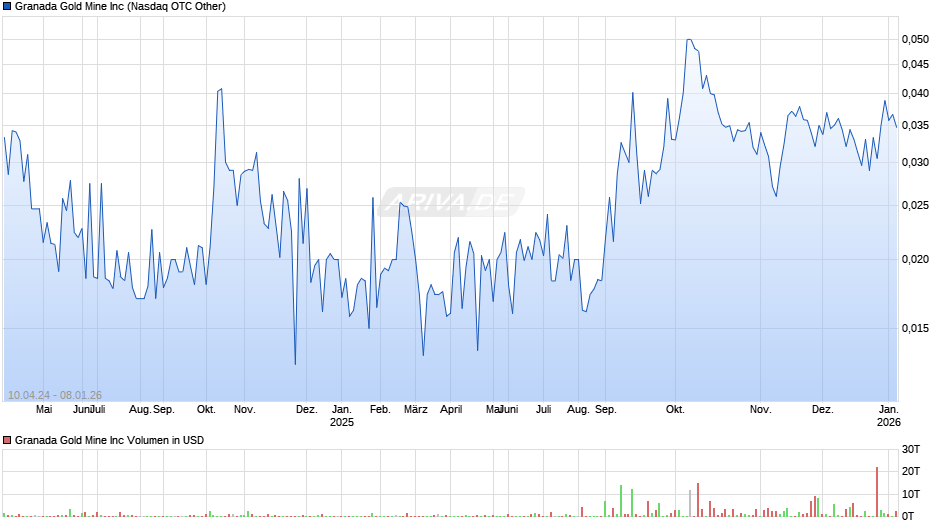Screen dimensions: 940x526
Task: Click the 0,035 price axis label
Action: coord(915,126)
